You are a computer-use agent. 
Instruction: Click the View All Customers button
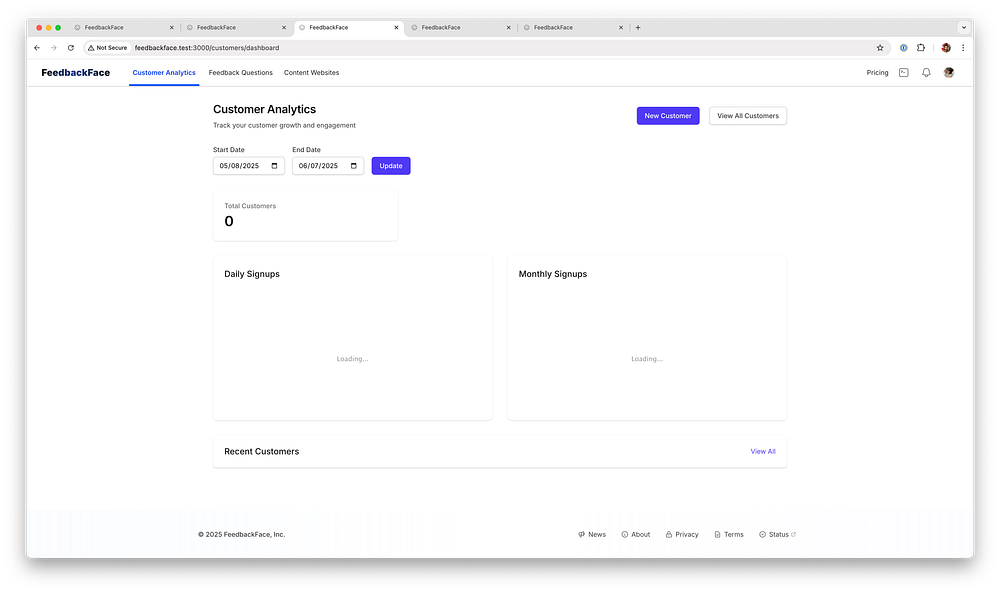click(x=747, y=116)
